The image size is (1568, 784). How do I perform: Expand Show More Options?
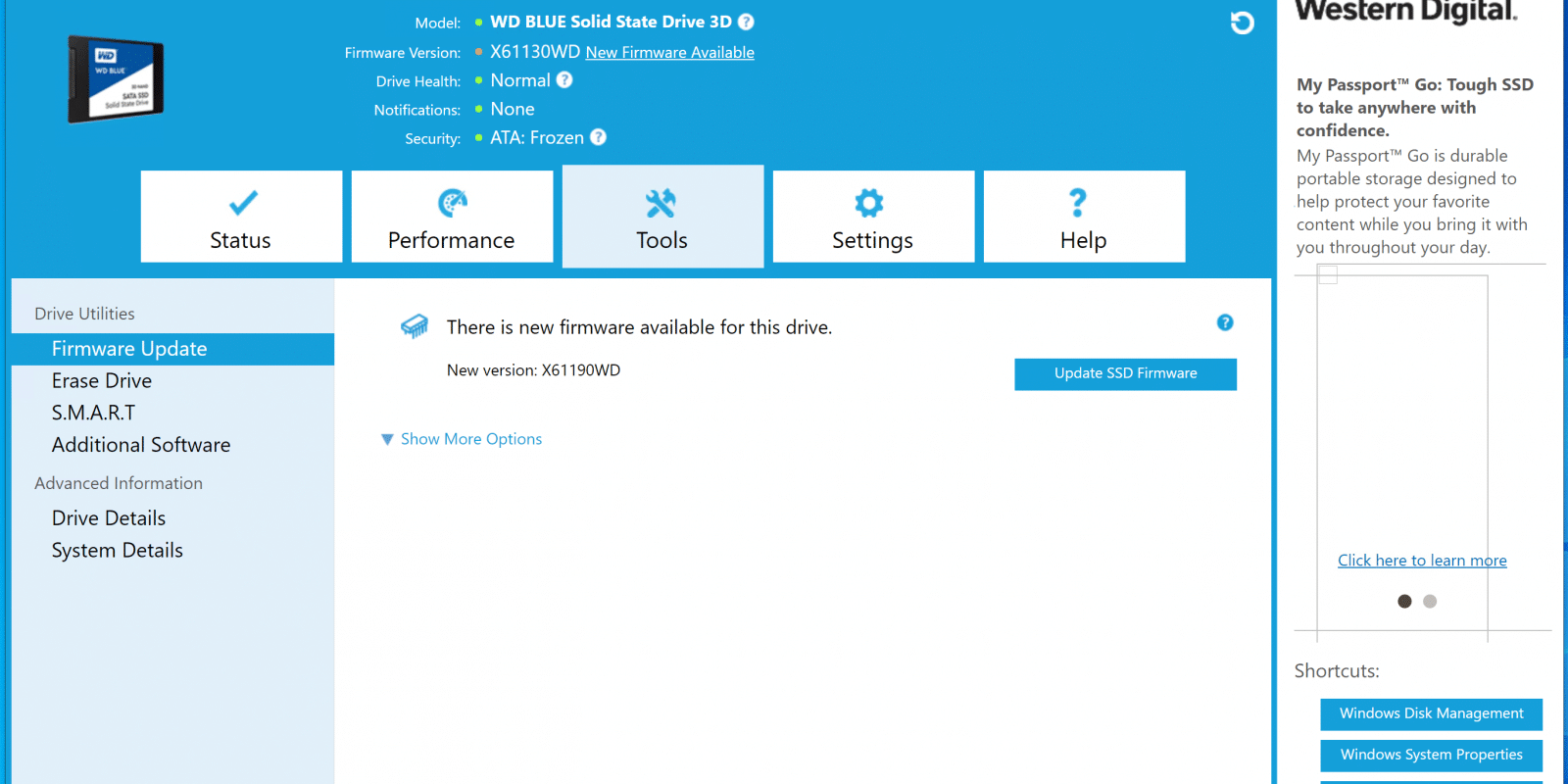coord(462,439)
